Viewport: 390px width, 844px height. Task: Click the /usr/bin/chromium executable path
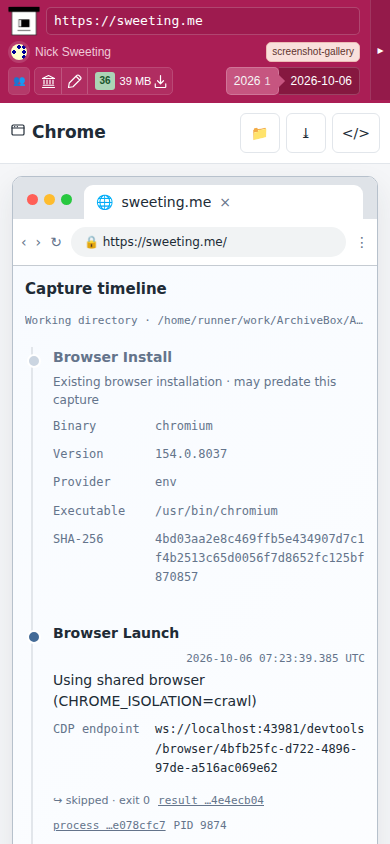point(216,510)
